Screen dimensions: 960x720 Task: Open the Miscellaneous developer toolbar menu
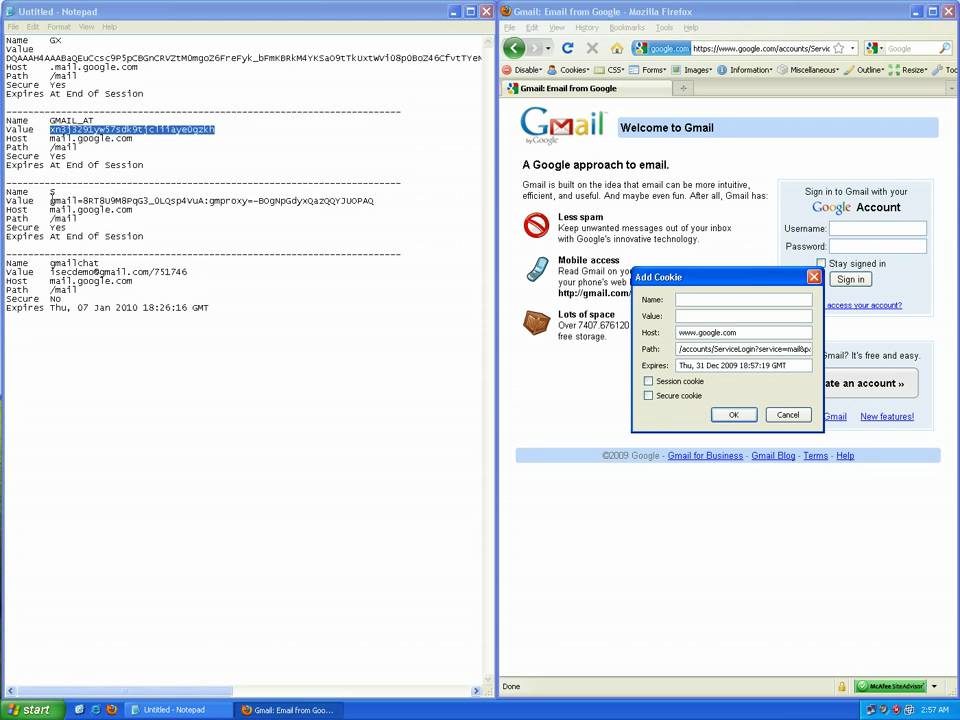point(808,70)
